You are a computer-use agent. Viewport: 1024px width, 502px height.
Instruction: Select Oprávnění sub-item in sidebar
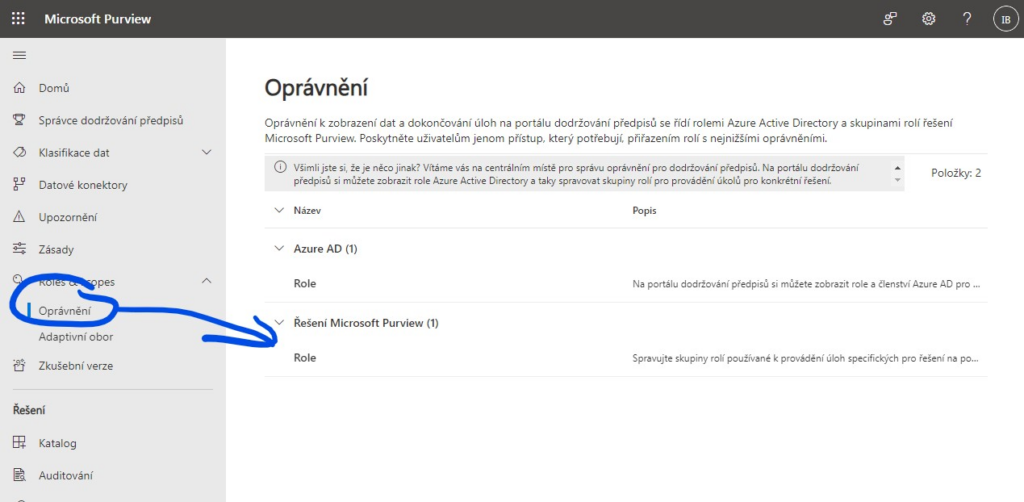point(65,311)
